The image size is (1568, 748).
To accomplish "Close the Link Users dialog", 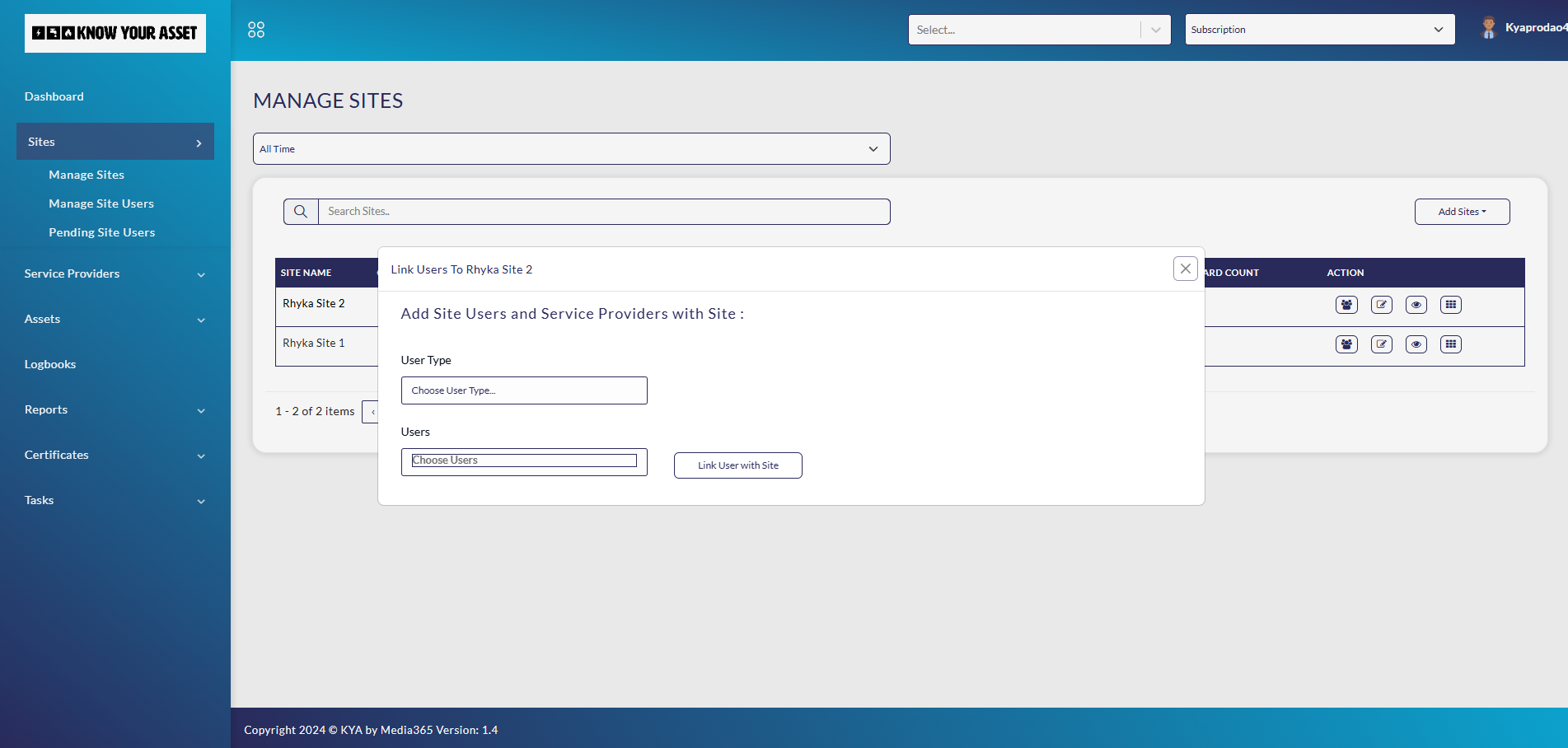I will 1185,269.
